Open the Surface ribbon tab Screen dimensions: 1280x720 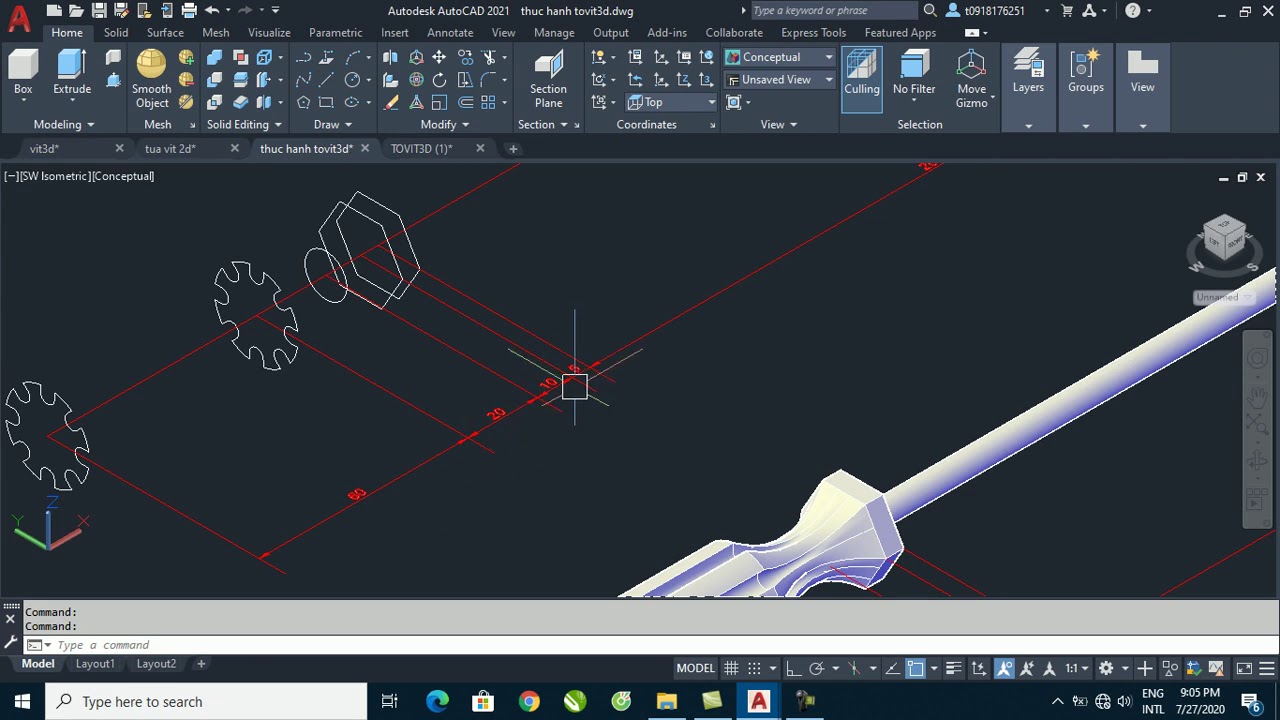pyautogui.click(x=165, y=33)
